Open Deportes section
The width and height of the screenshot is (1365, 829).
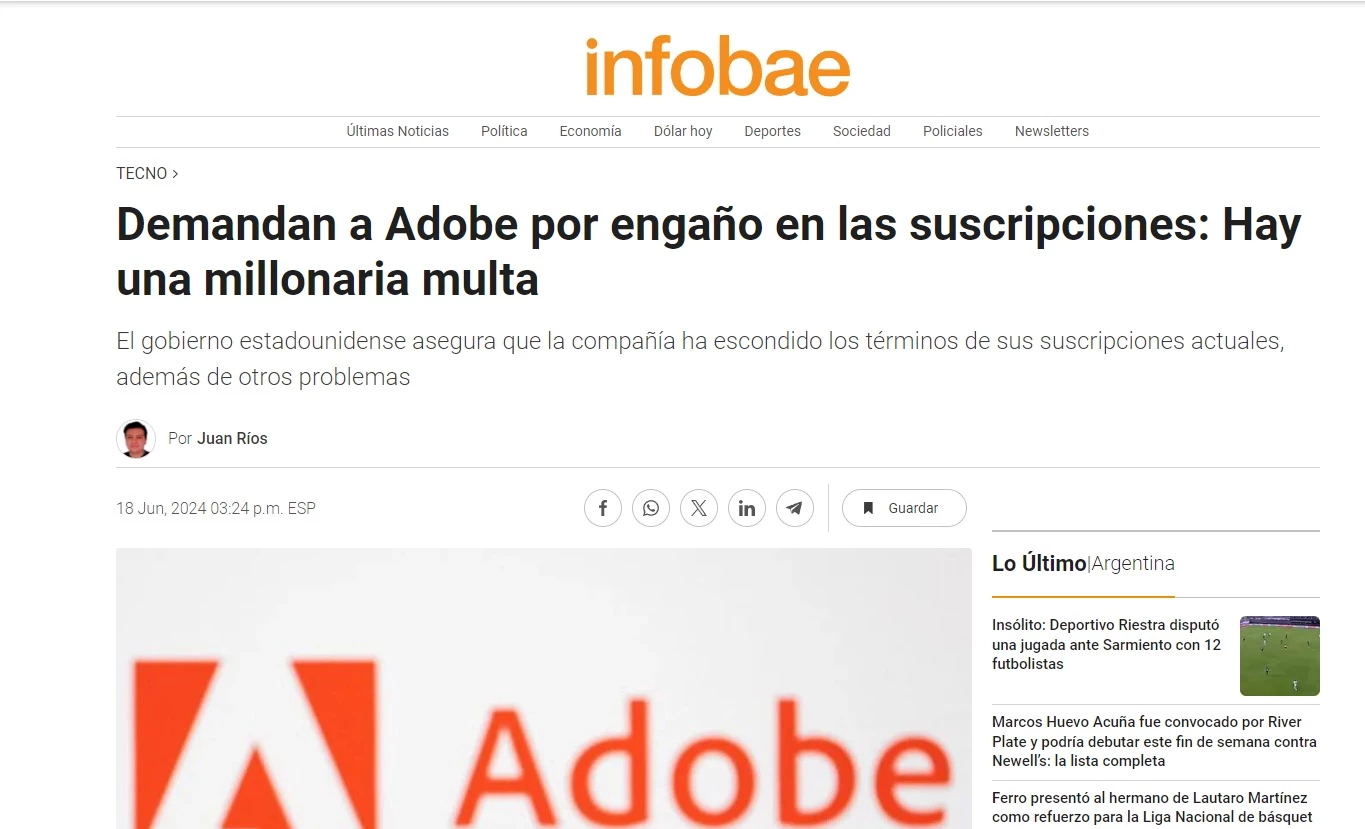(772, 131)
